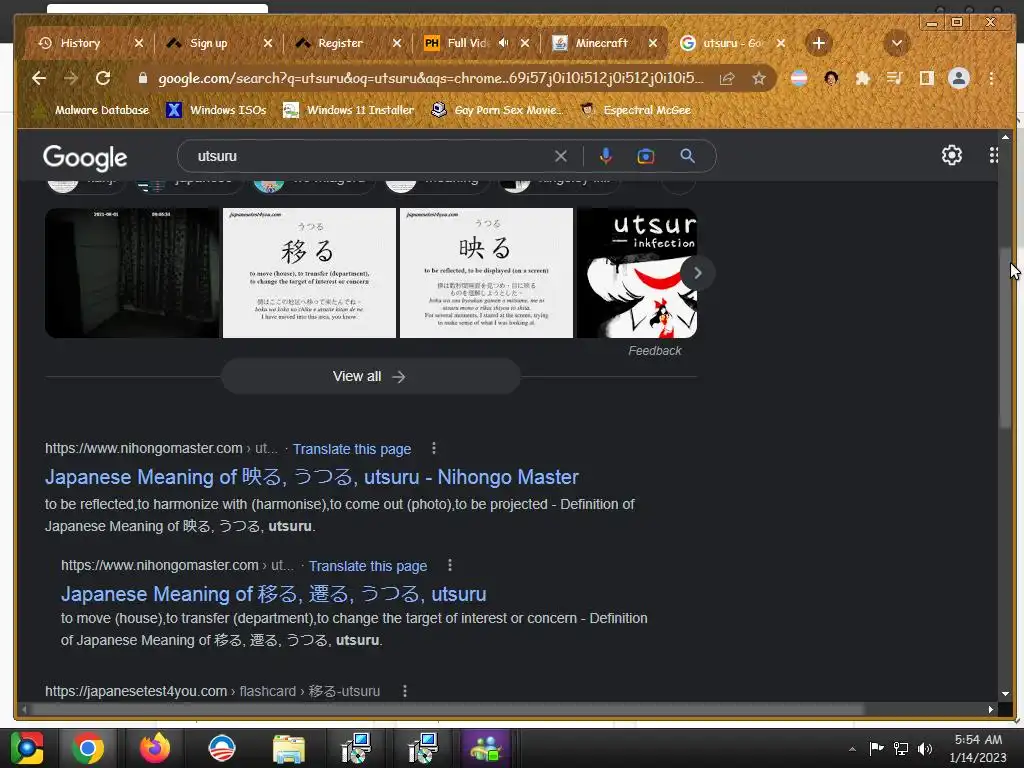Viewport: 1024px width, 768px height.
Task: Open the media control icon in toolbar
Action: pyautogui.click(x=895, y=78)
